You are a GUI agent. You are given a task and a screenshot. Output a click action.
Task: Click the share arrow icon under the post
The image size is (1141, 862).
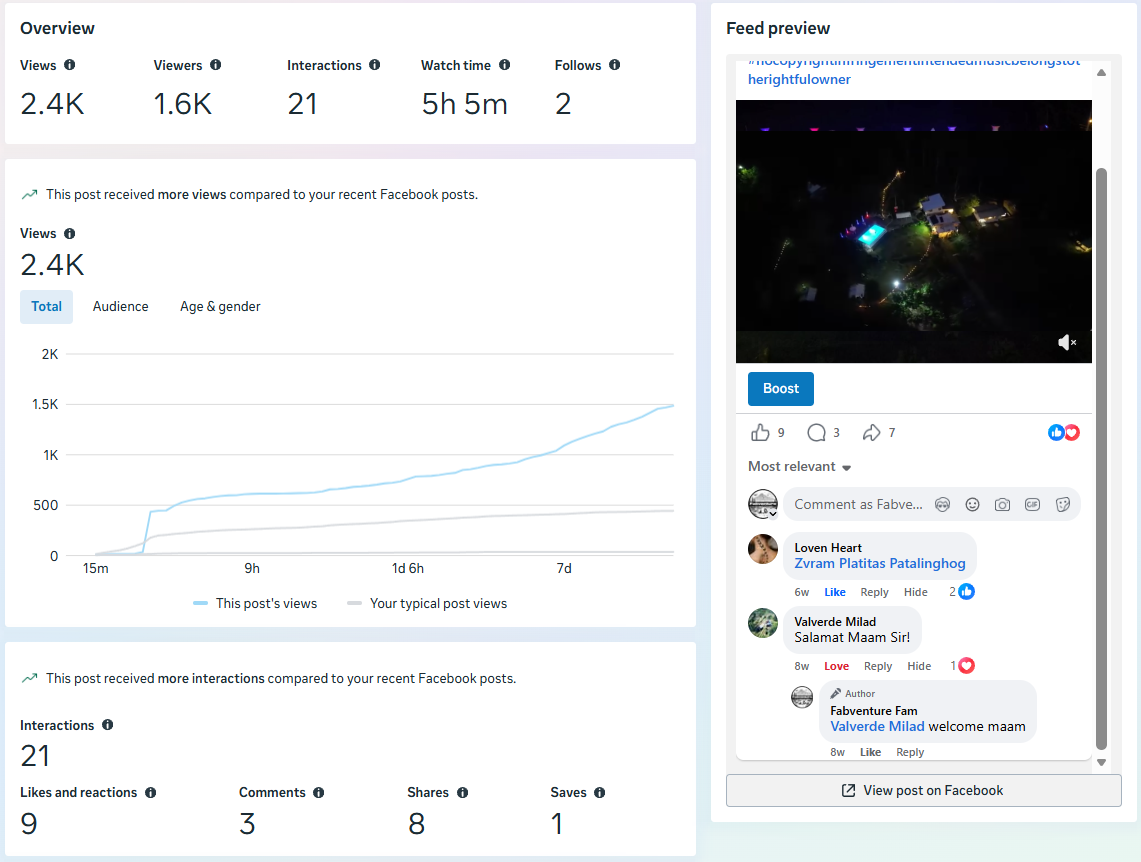pos(871,433)
